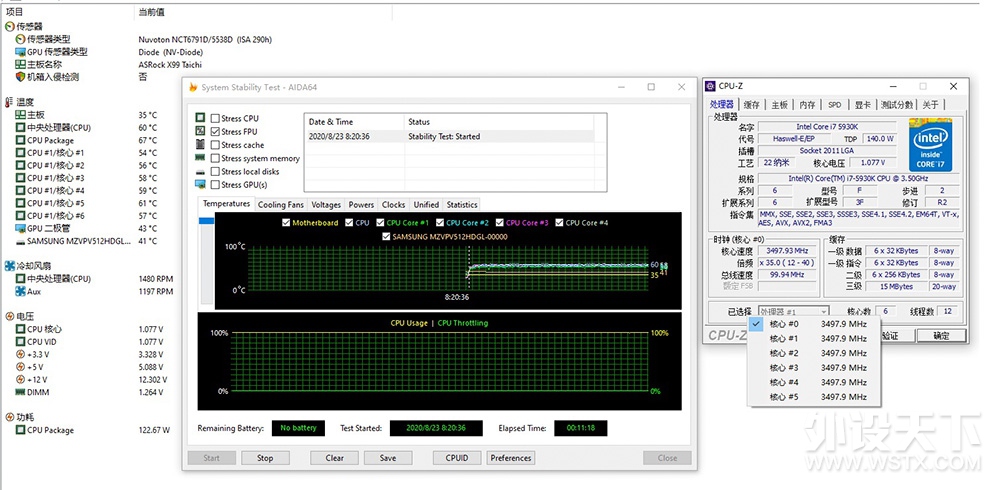Click the RAM icon beside Stress system memory
The width and height of the screenshot is (1000, 490).
point(200,158)
